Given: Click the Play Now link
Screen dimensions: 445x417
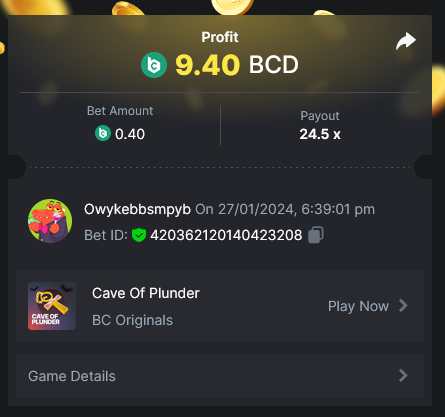Looking at the screenshot, I should point(358,306).
